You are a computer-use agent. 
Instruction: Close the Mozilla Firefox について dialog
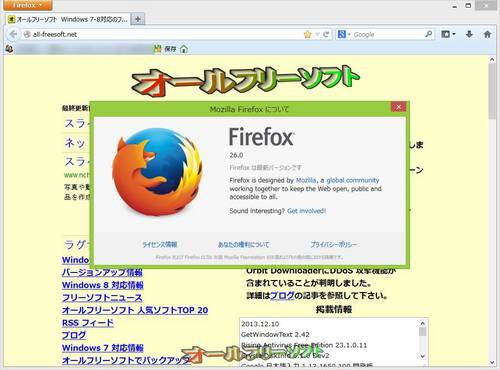(x=398, y=106)
